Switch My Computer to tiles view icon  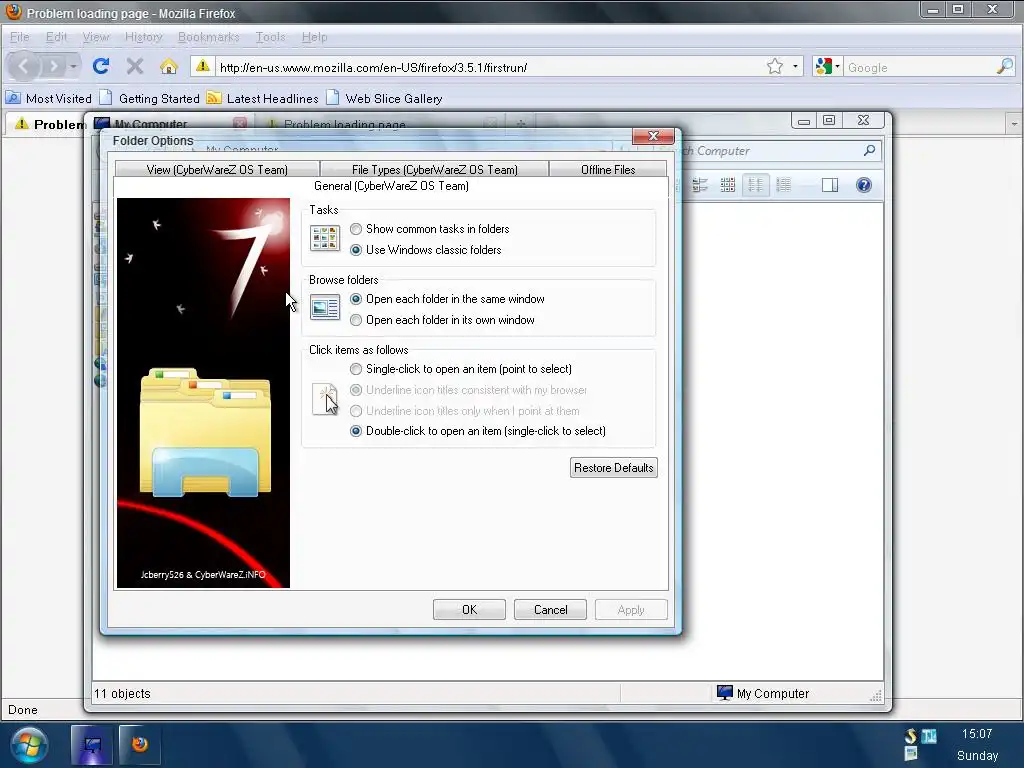tap(699, 185)
